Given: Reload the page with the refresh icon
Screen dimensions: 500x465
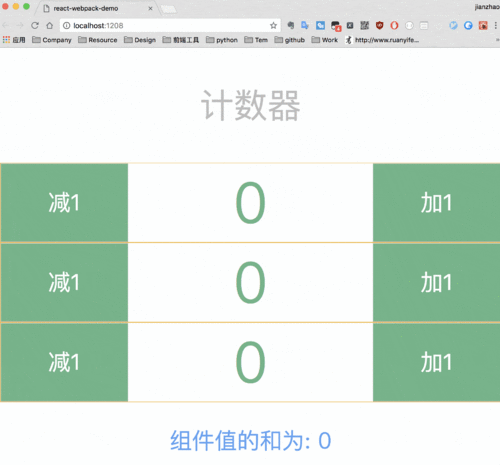Looking at the screenshot, I should [x=35, y=25].
